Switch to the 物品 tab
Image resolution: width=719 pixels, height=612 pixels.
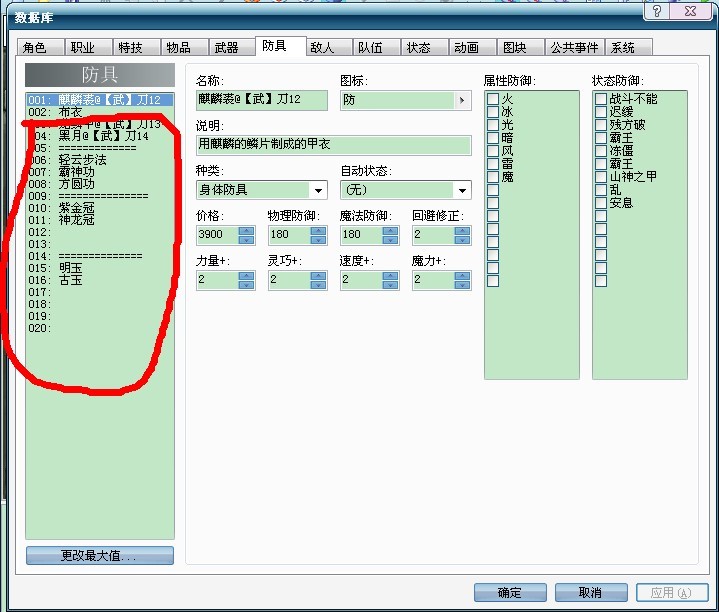pyautogui.click(x=184, y=47)
